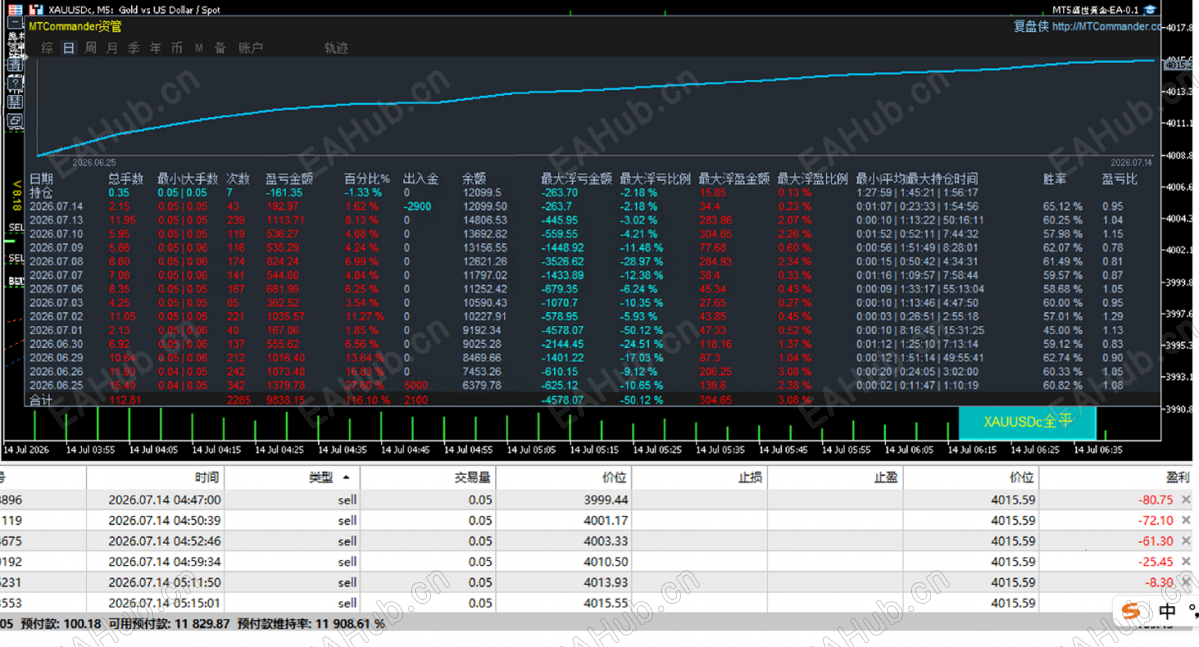Image resolution: width=1199 pixels, height=647 pixels.
Task: Click the 4015 current price label on axis
Action: tap(1178, 65)
